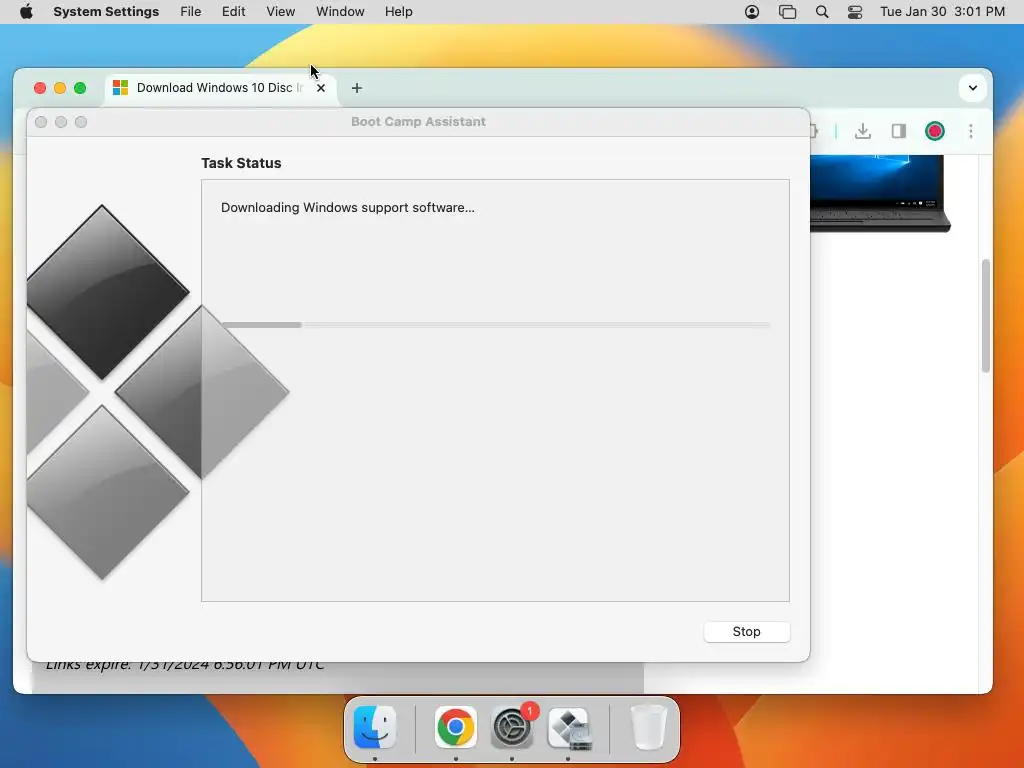Image resolution: width=1024 pixels, height=768 pixels.
Task: Open Chrome three-dot menu
Action: tap(971, 131)
